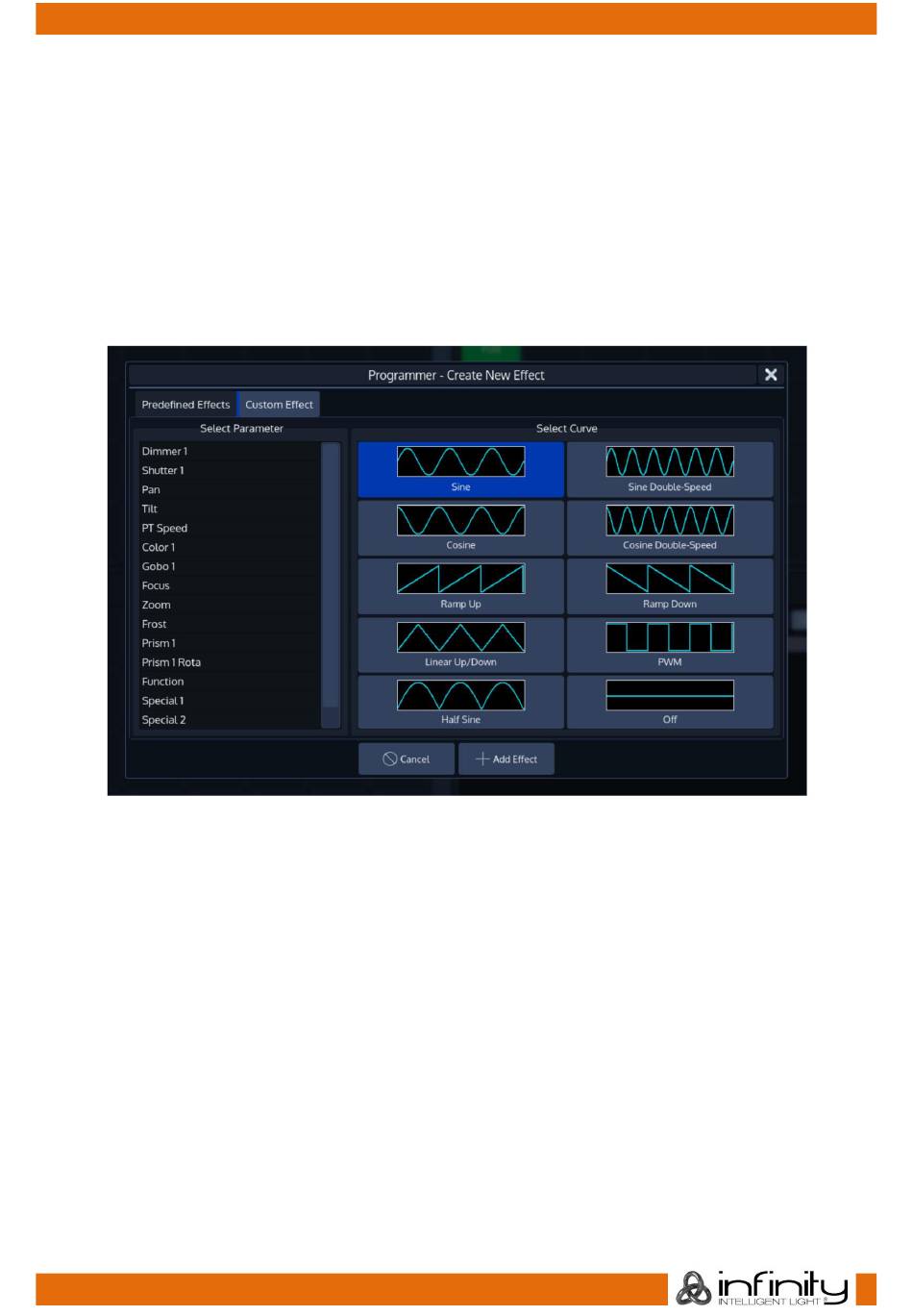Screen dimensions: 913x1316
Task: Select the Ramp Down curve
Action: coord(669,586)
